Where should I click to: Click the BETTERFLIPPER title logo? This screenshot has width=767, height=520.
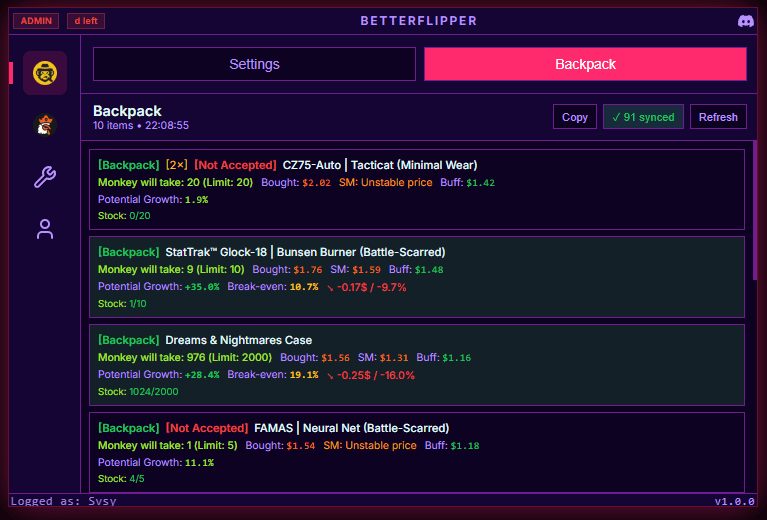point(418,21)
